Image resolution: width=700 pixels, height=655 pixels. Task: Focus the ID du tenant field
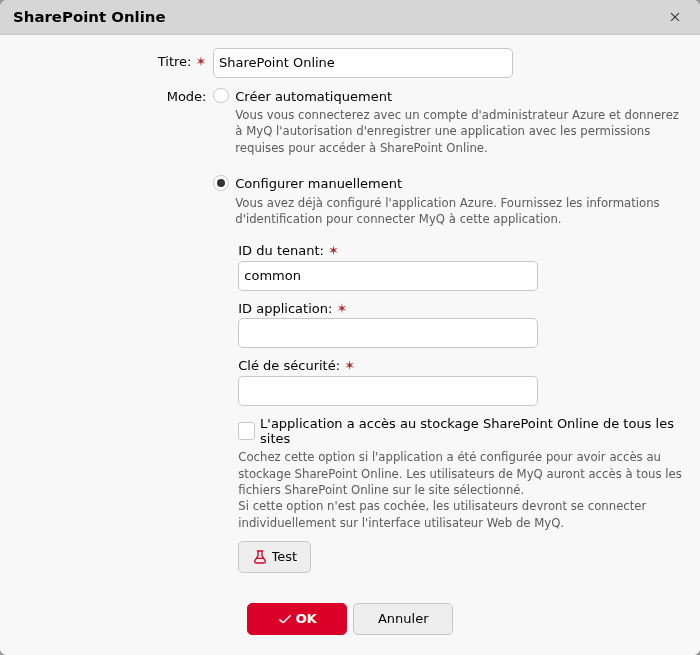pos(388,276)
